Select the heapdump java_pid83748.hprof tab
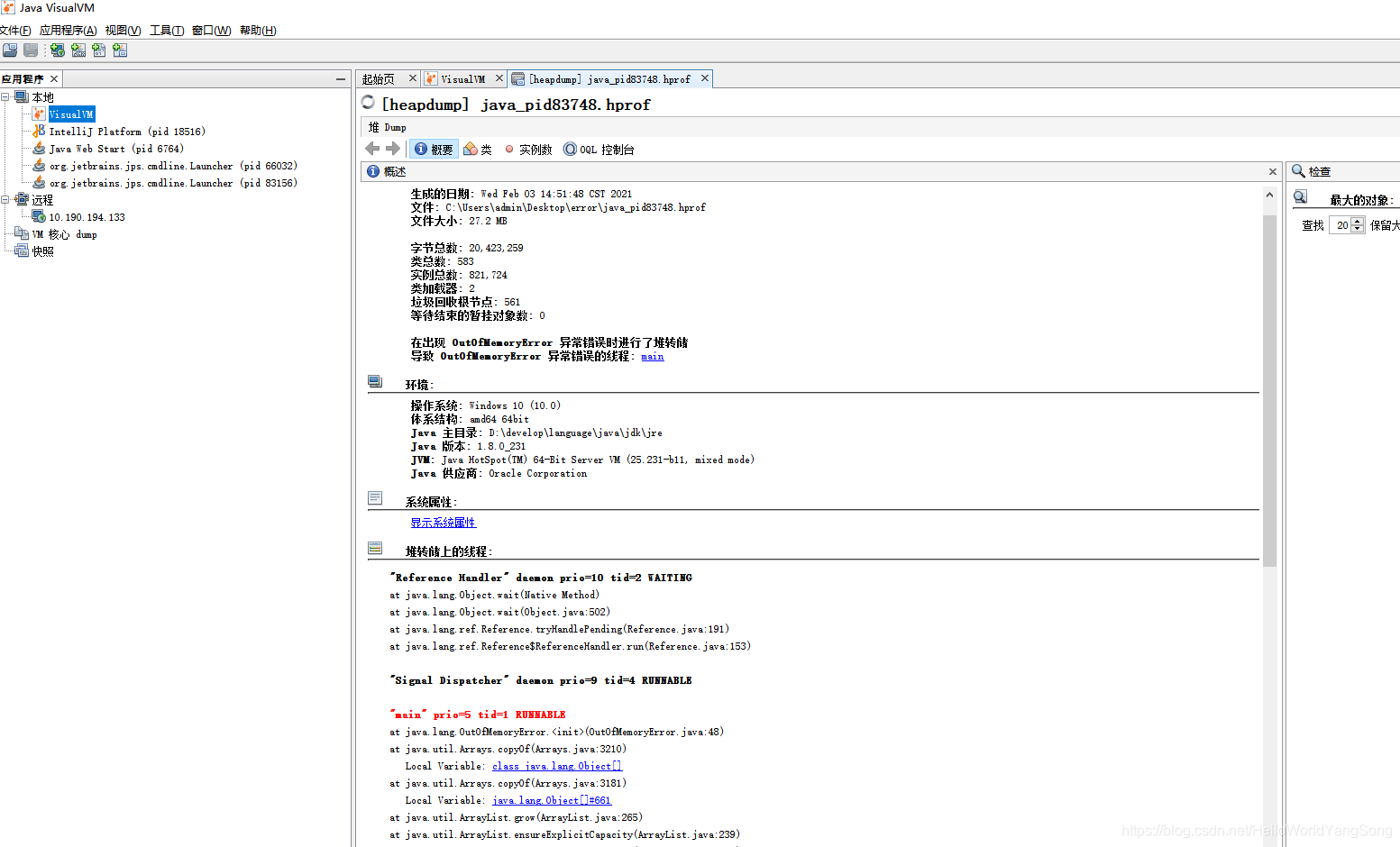 point(609,79)
